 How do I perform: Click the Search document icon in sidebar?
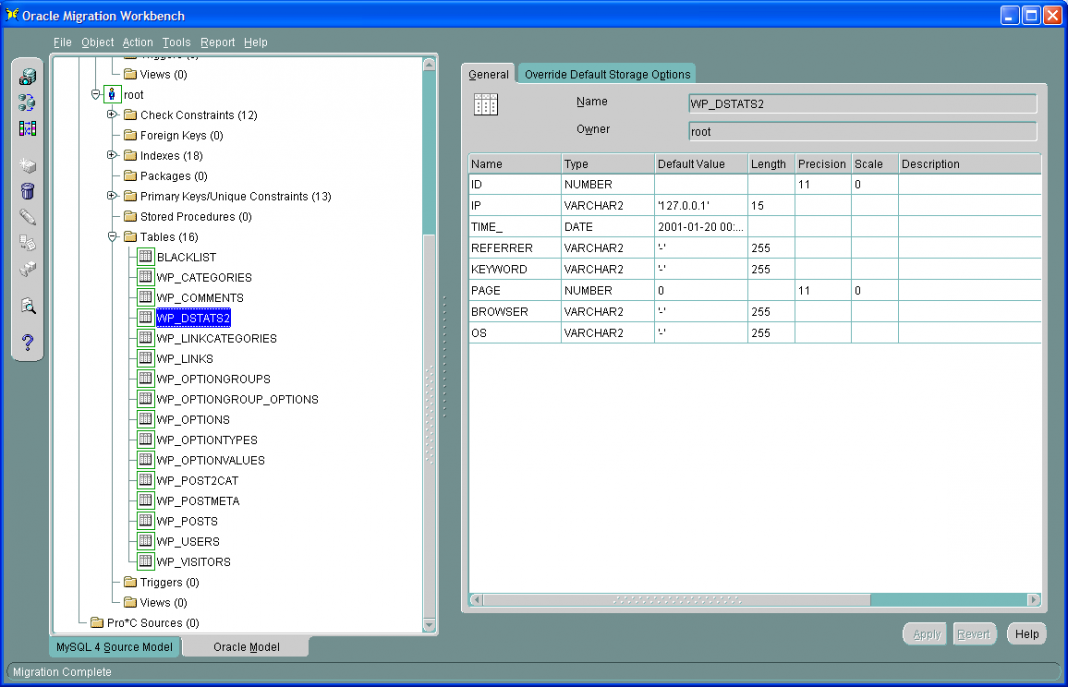click(x=27, y=306)
